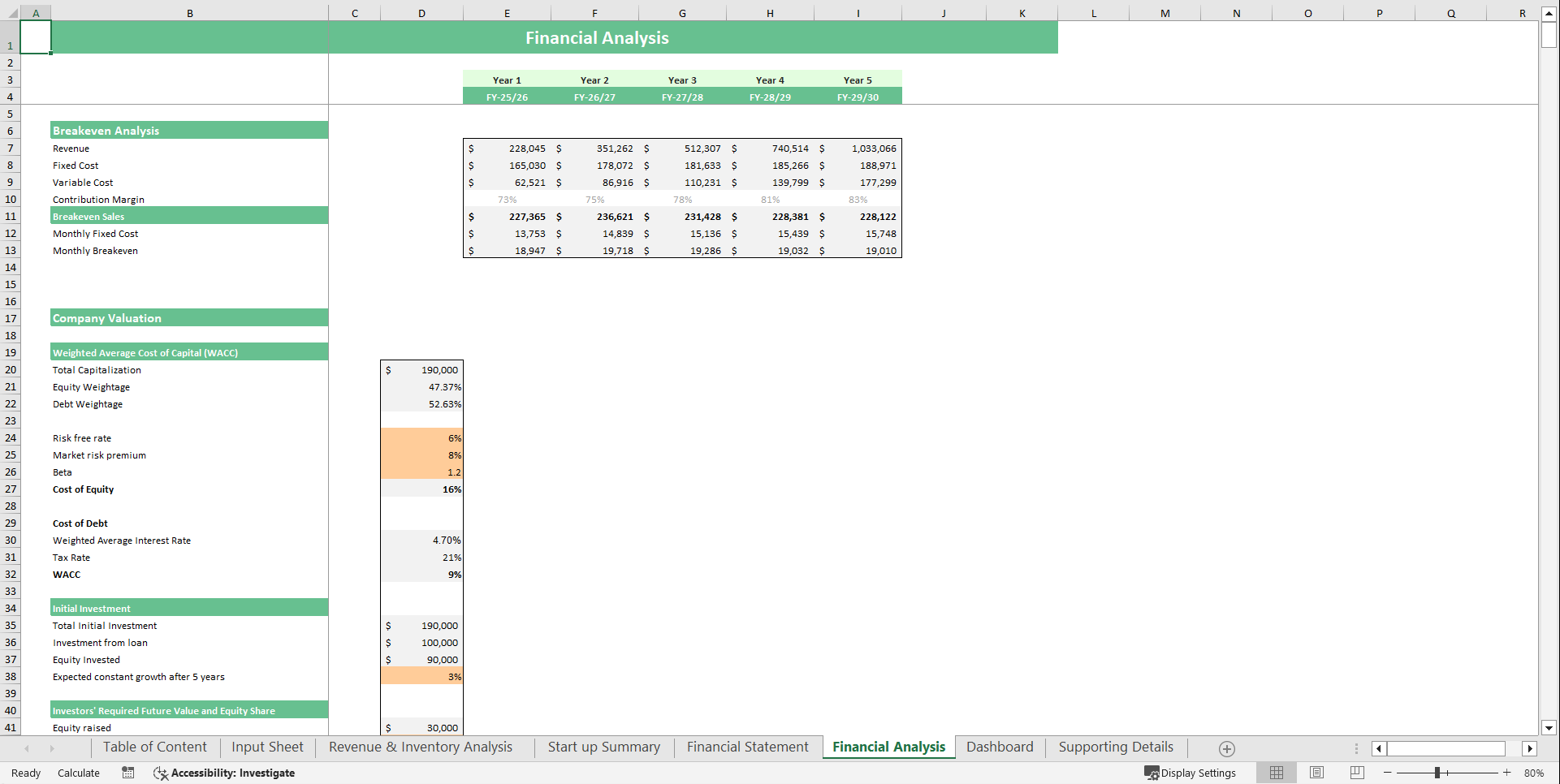1560x784 pixels.
Task: Switch to Page Layout view icon
Action: click(x=1316, y=773)
